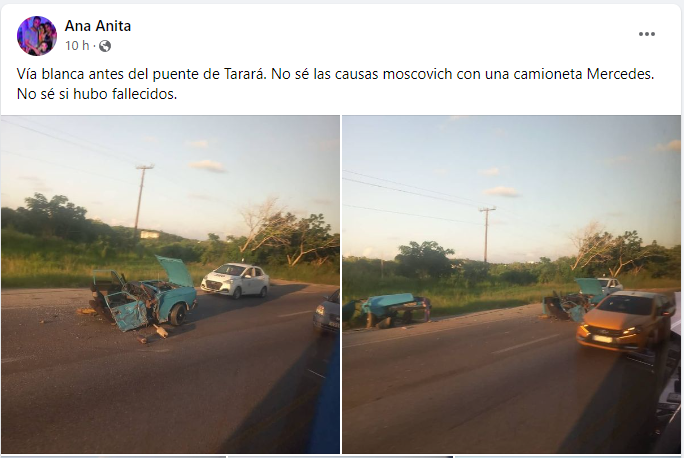The image size is (684, 458).
Task: Open the three-dot post options menu
Action: click(646, 34)
